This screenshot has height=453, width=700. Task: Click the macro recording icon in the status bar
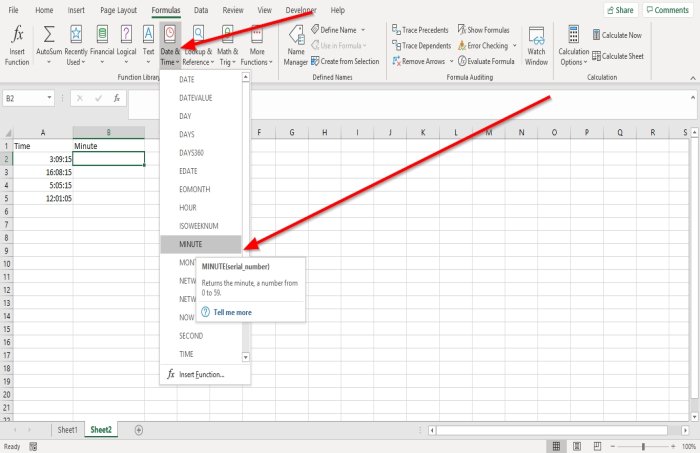[x=33, y=446]
